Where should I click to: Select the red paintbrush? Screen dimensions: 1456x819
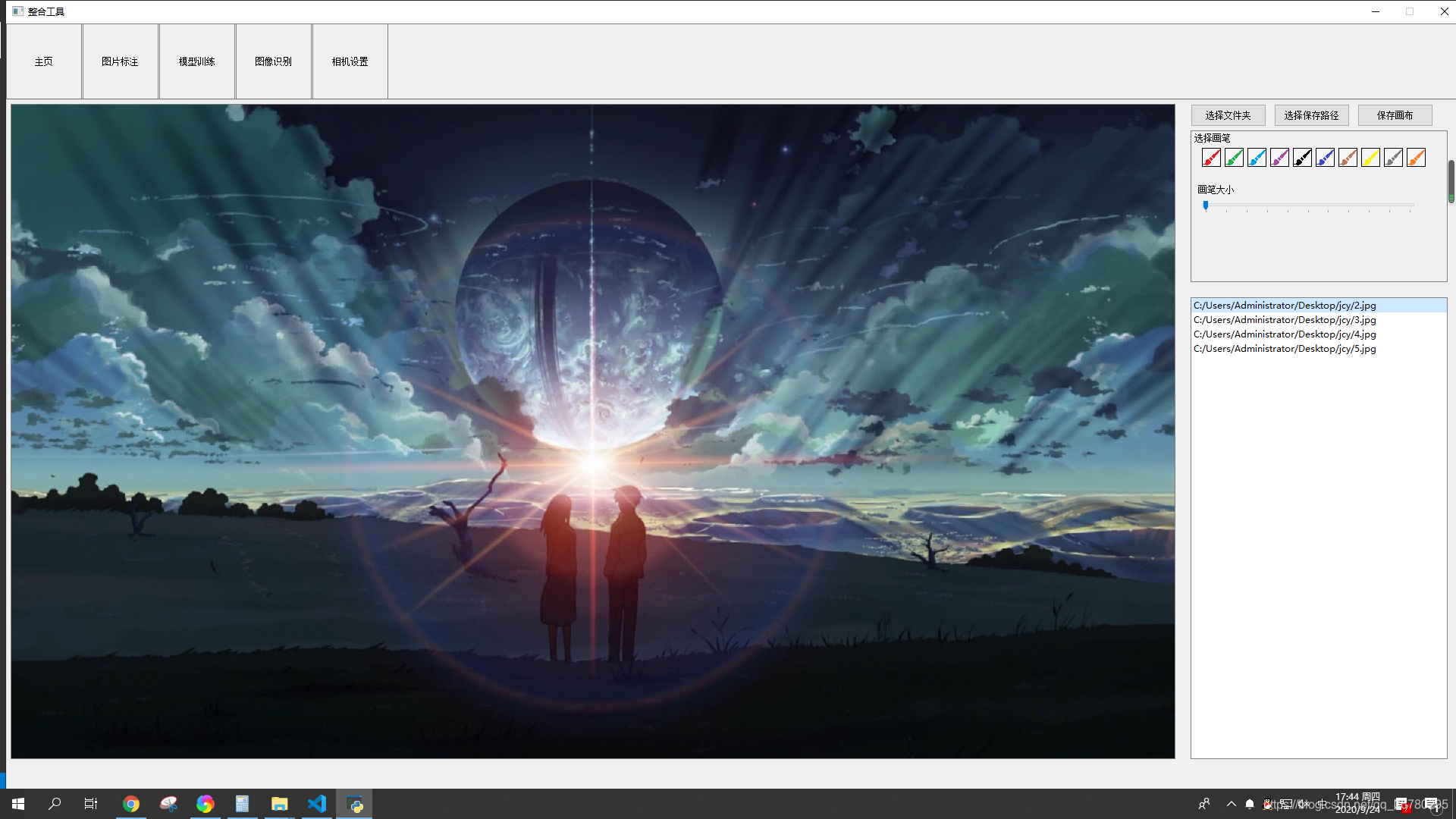click(x=1211, y=158)
